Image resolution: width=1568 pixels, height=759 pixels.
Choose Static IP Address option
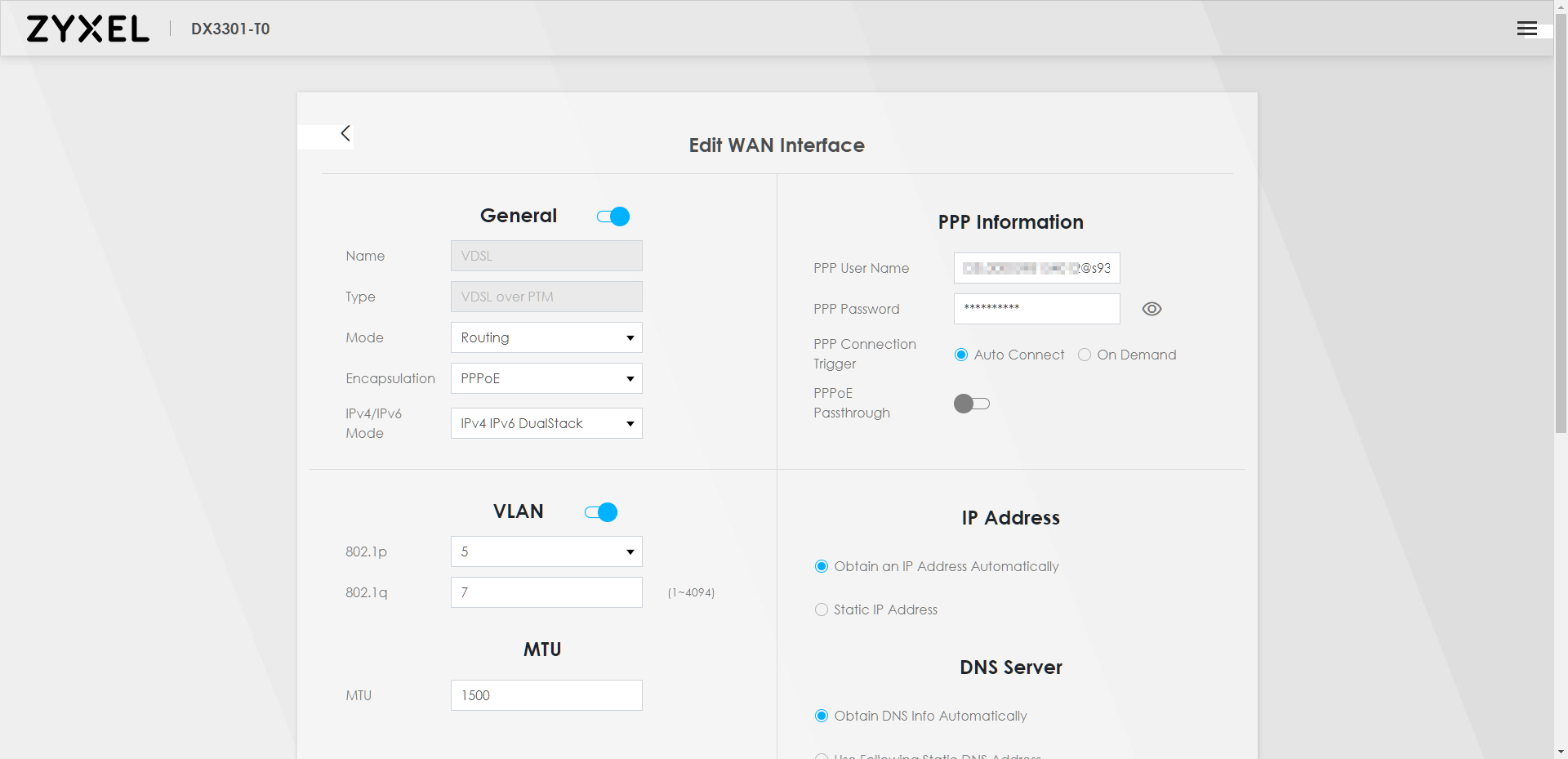[822, 609]
